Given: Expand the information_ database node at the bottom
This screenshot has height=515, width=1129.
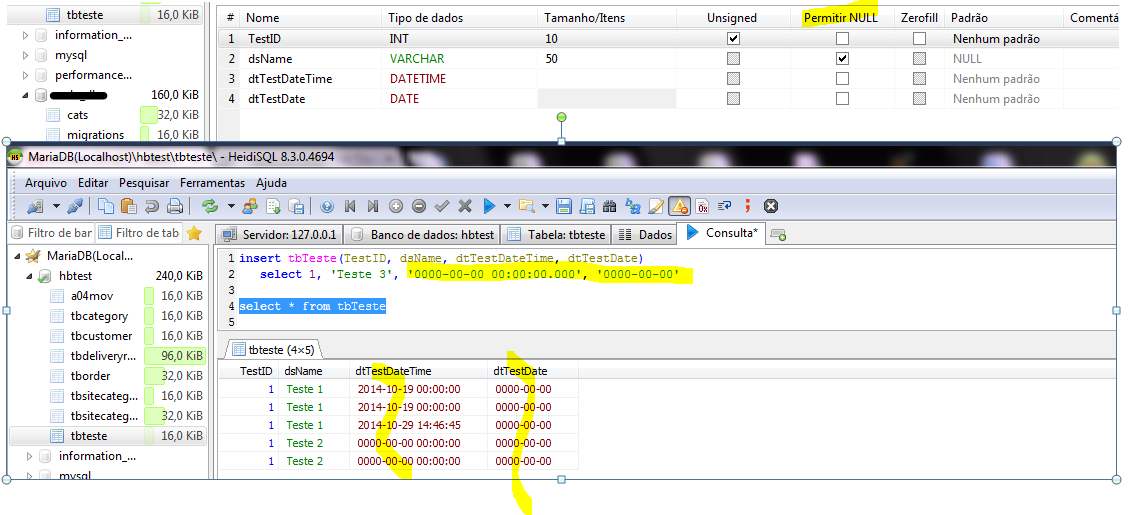Looking at the screenshot, I should pyautogui.click(x=28, y=456).
